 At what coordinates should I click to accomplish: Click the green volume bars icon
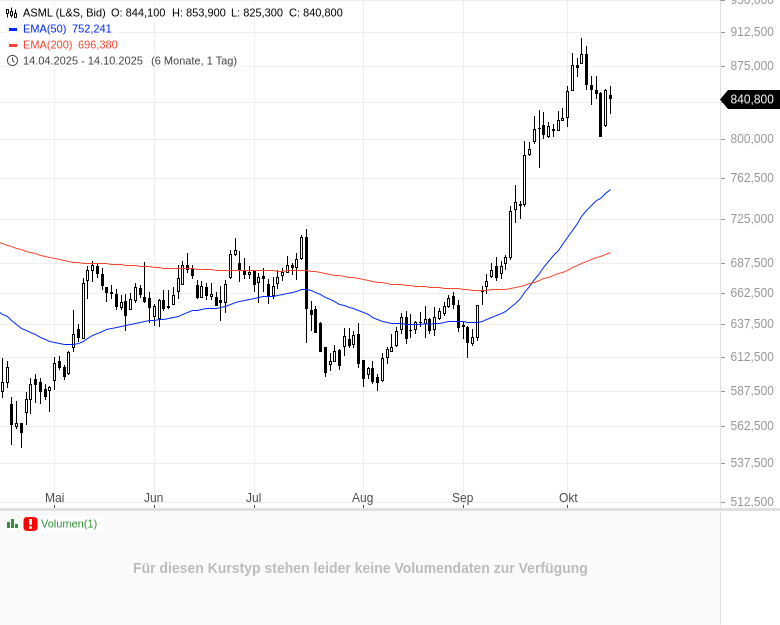coord(12,524)
